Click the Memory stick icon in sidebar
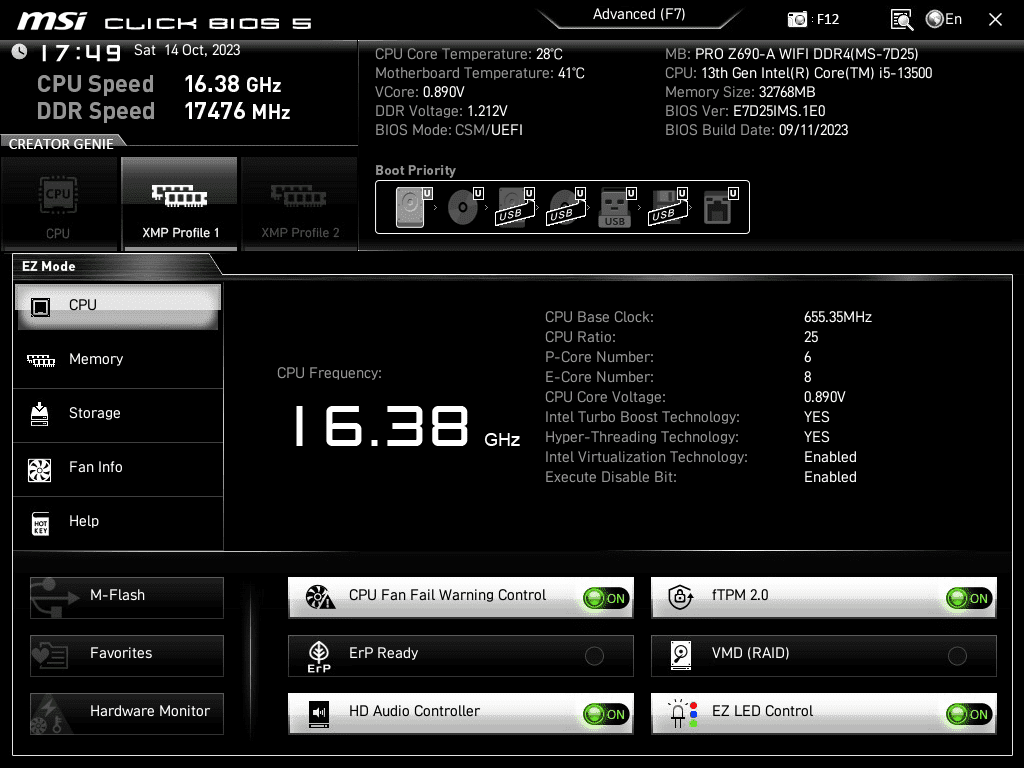The height and width of the screenshot is (768, 1024). coord(40,360)
